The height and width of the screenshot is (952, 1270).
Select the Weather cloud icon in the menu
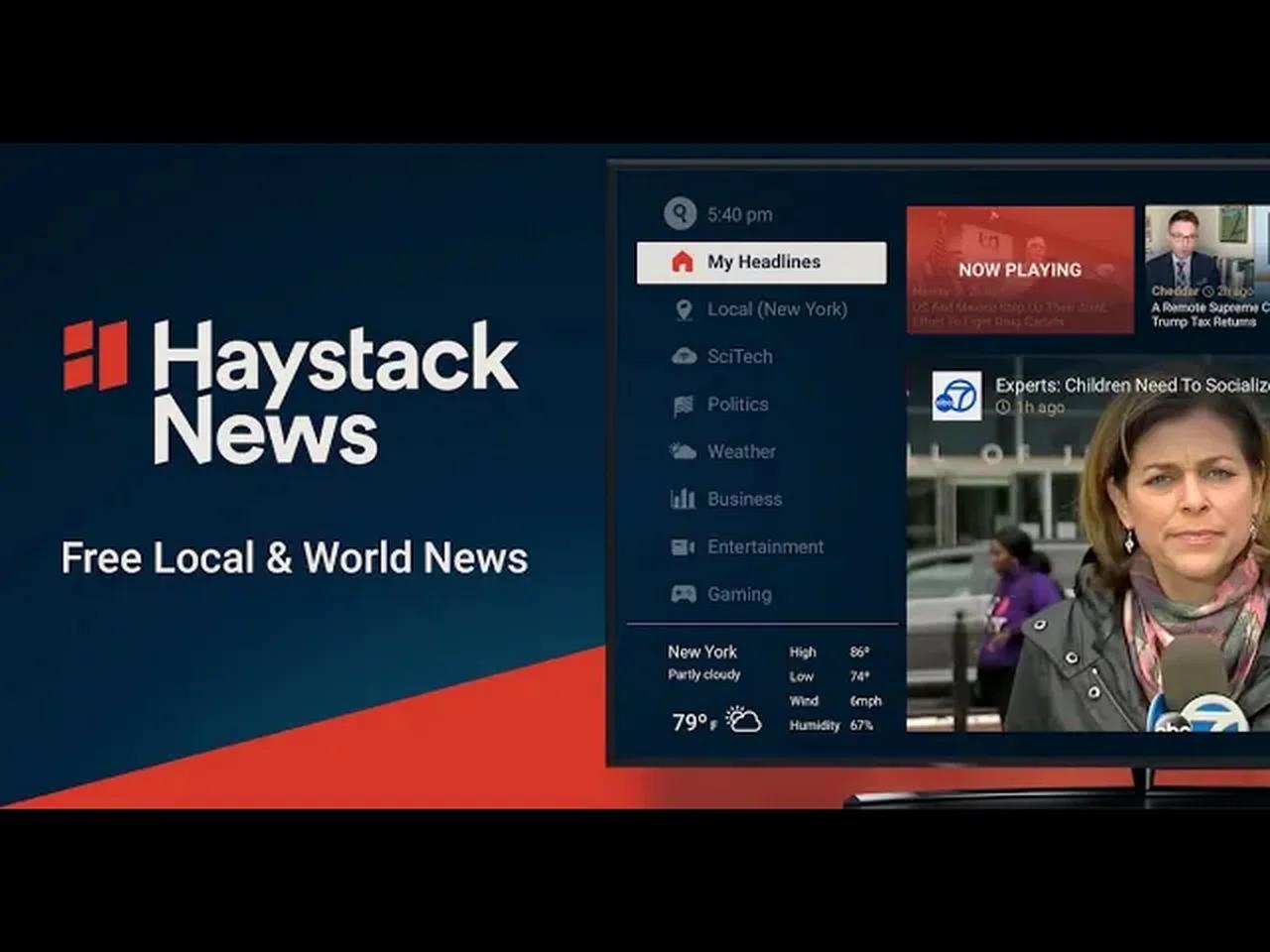pyautogui.click(x=683, y=451)
